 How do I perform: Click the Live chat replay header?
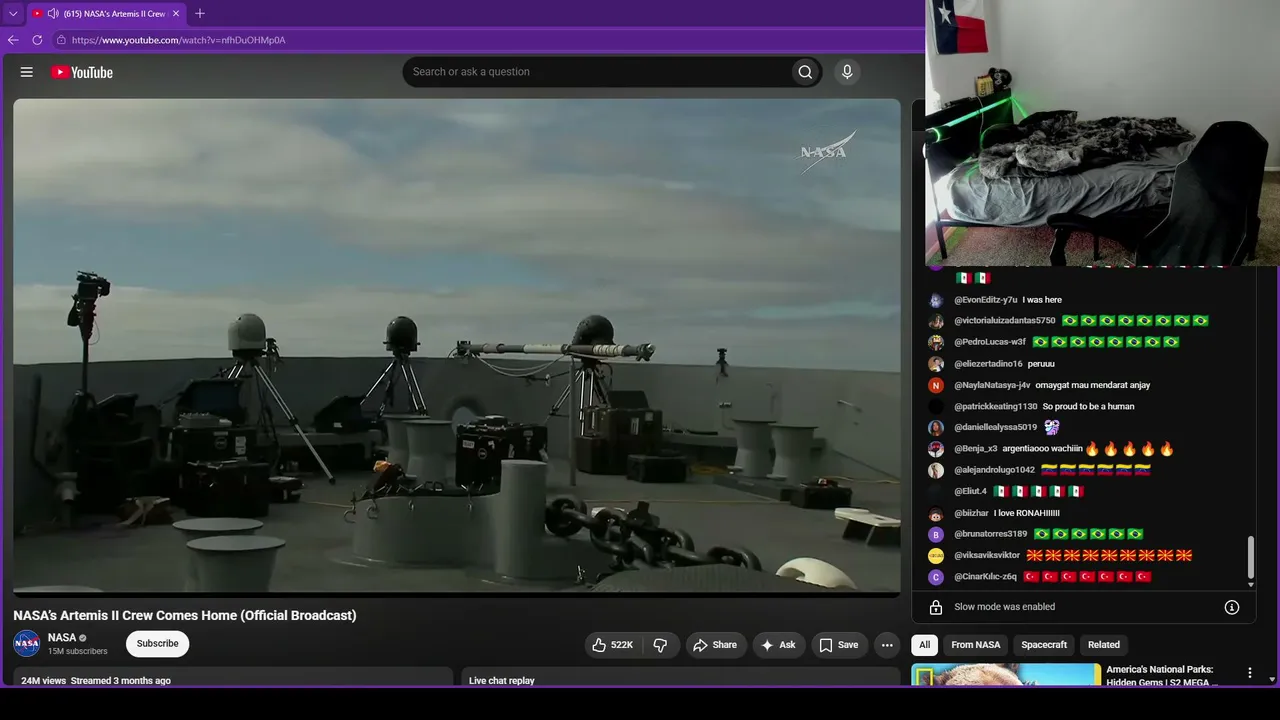coord(502,681)
